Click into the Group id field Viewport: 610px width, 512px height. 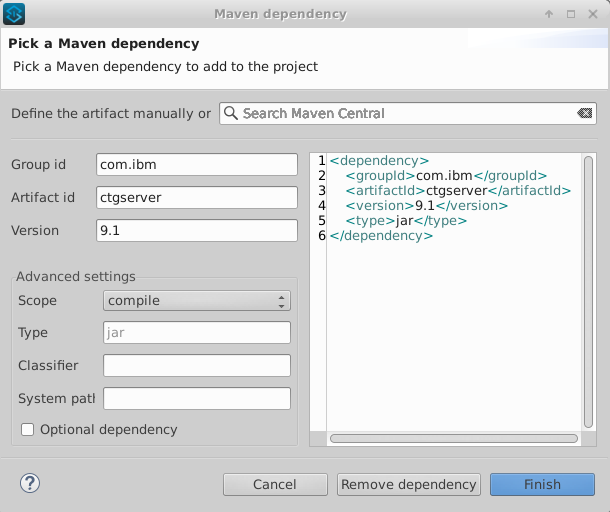click(197, 165)
